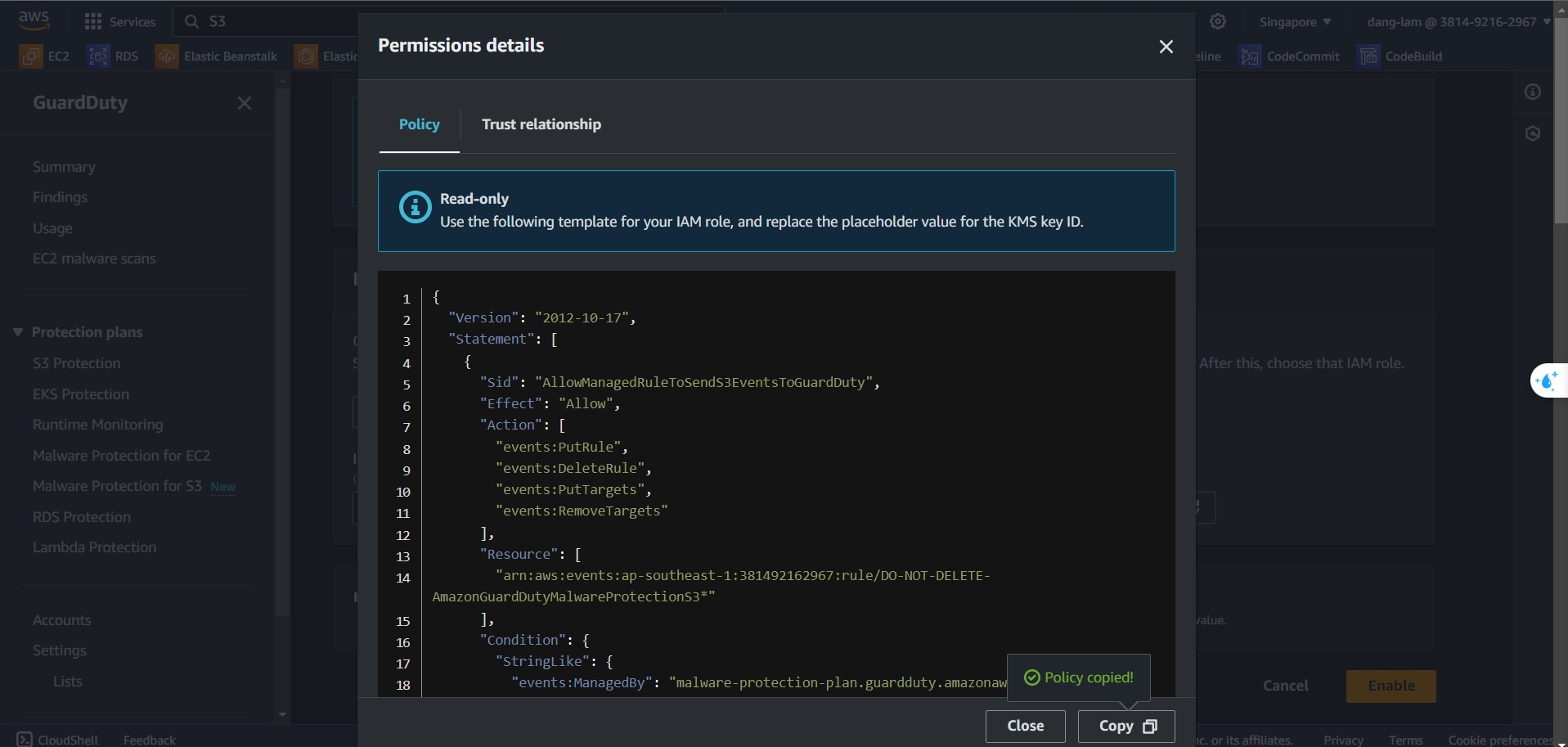Image resolution: width=1568 pixels, height=747 pixels.
Task: Select the Policy tab
Action: [x=419, y=124]
